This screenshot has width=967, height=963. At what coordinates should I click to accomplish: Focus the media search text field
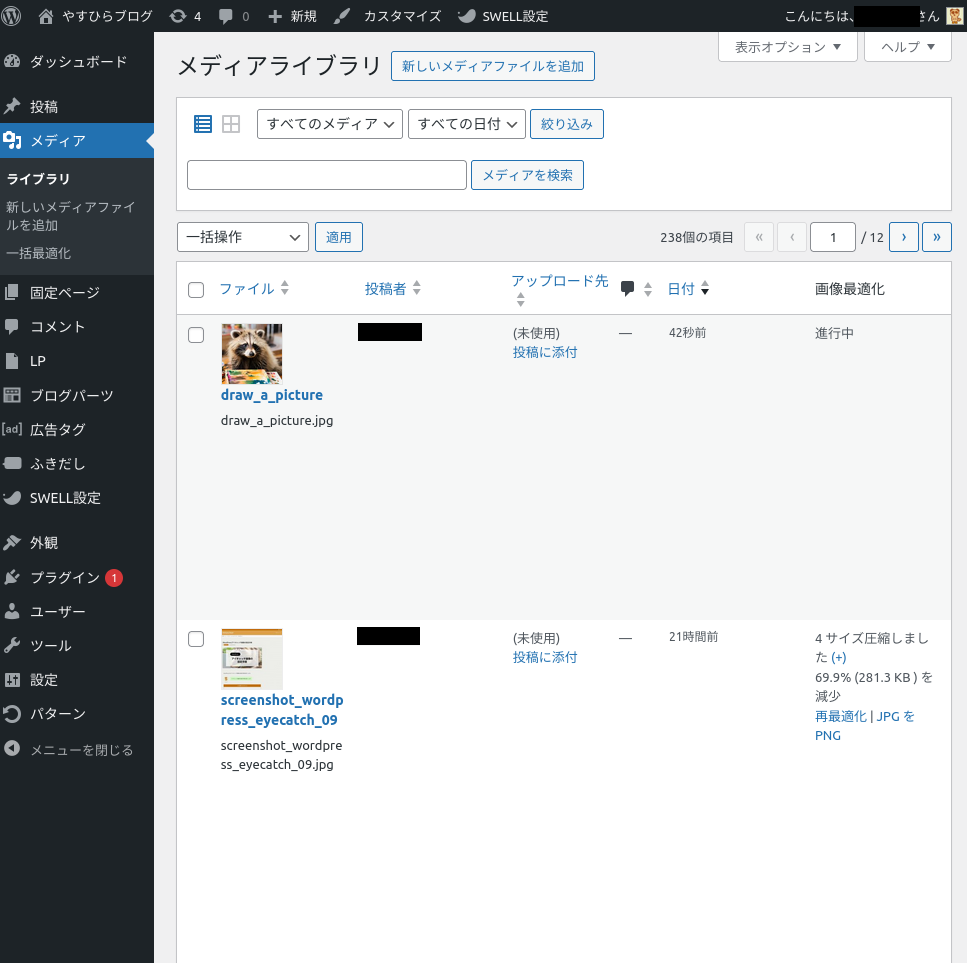(x=327, y=175)
